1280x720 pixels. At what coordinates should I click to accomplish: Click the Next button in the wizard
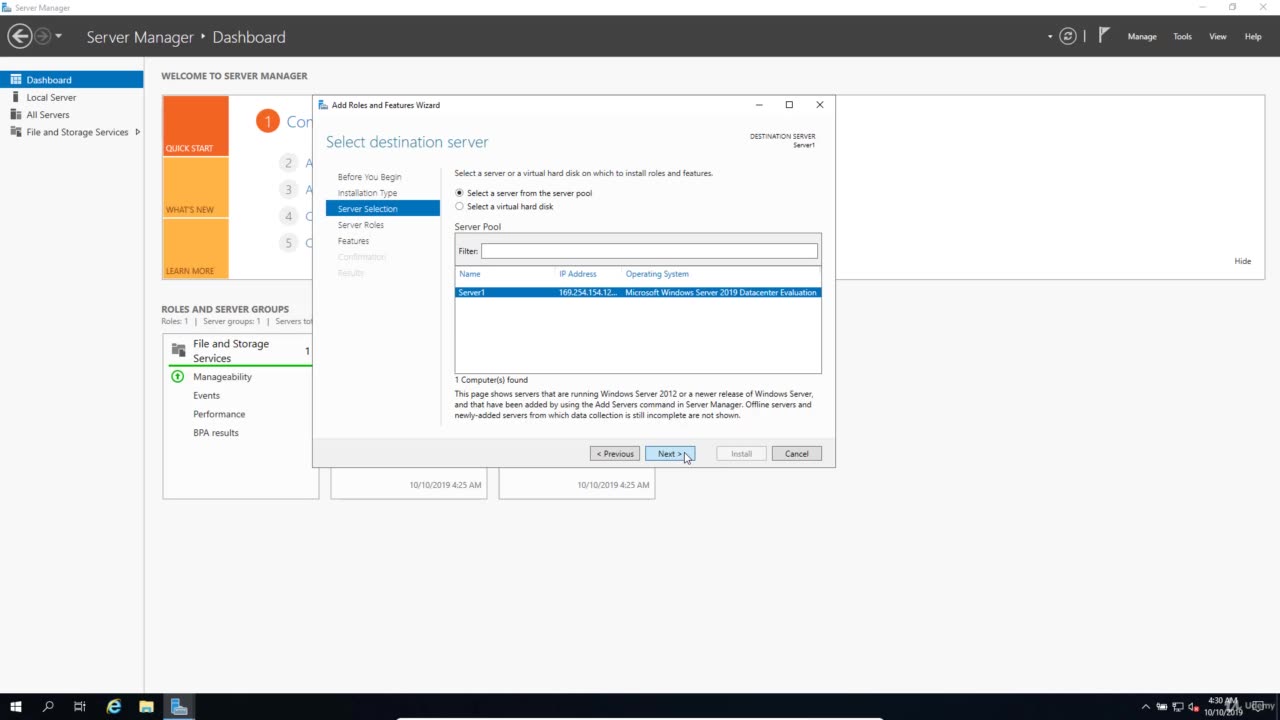[x=670, y=454]
